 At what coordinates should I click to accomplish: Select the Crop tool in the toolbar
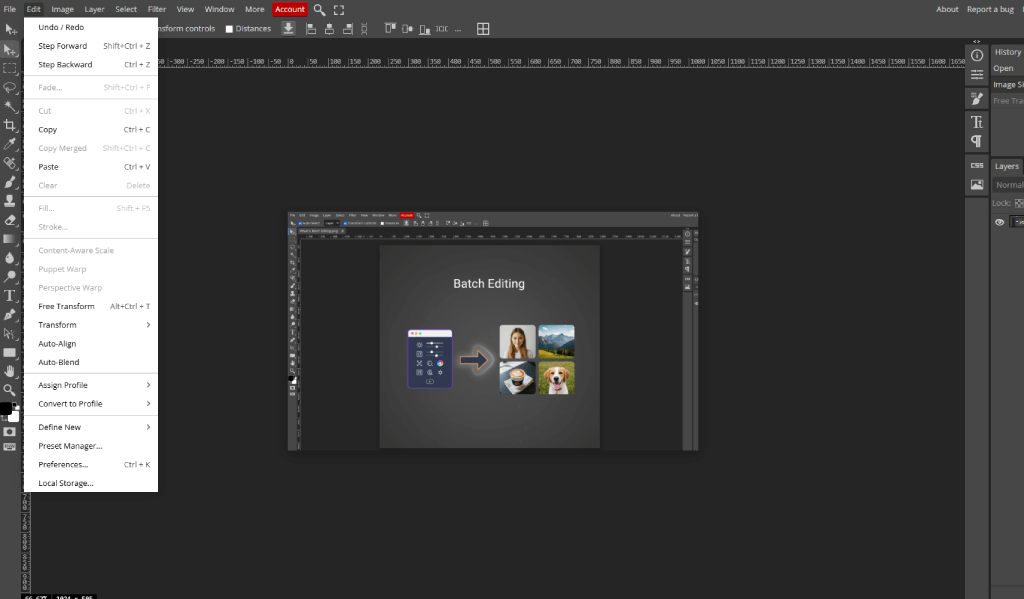pyautogui.click(x=10, y=125)
